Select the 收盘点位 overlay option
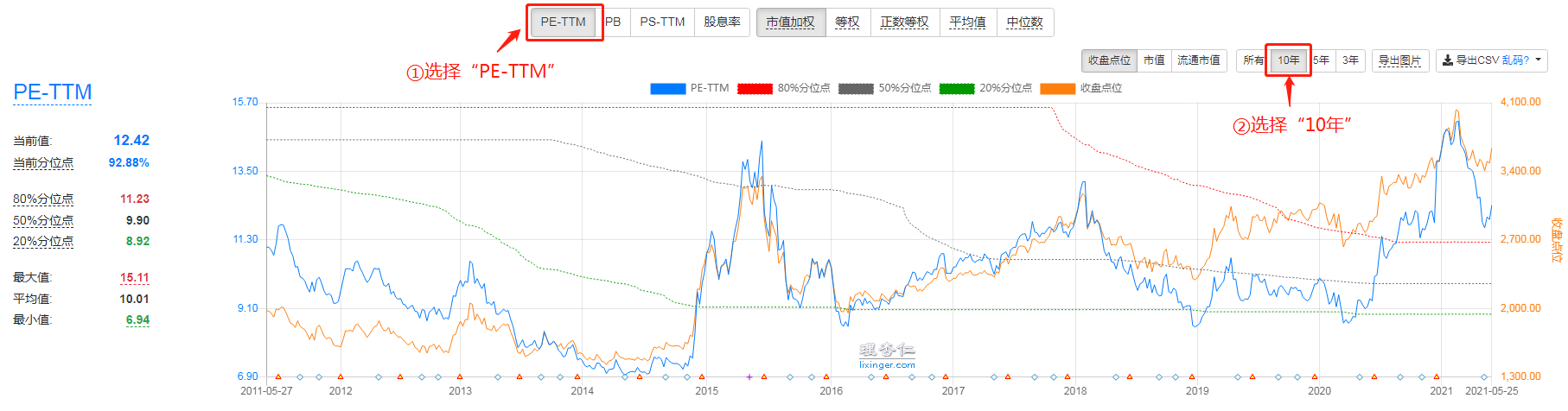This screenshot has height=411, width=1568. pos(1109,60)
